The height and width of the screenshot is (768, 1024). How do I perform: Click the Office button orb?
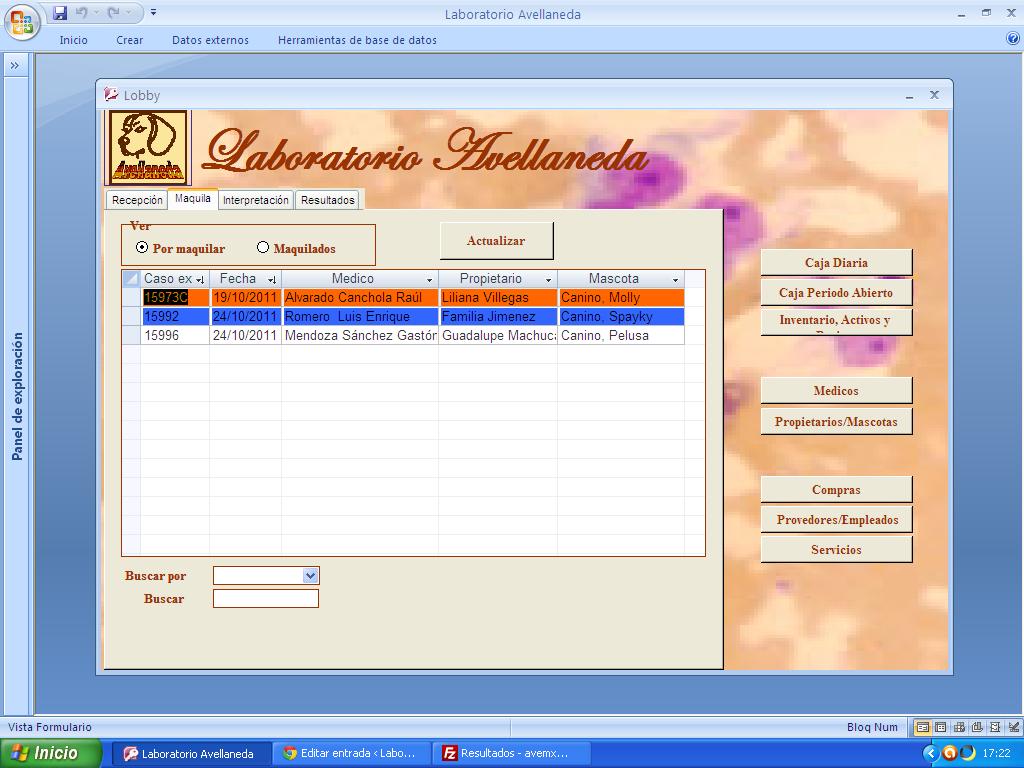point(22,21)
